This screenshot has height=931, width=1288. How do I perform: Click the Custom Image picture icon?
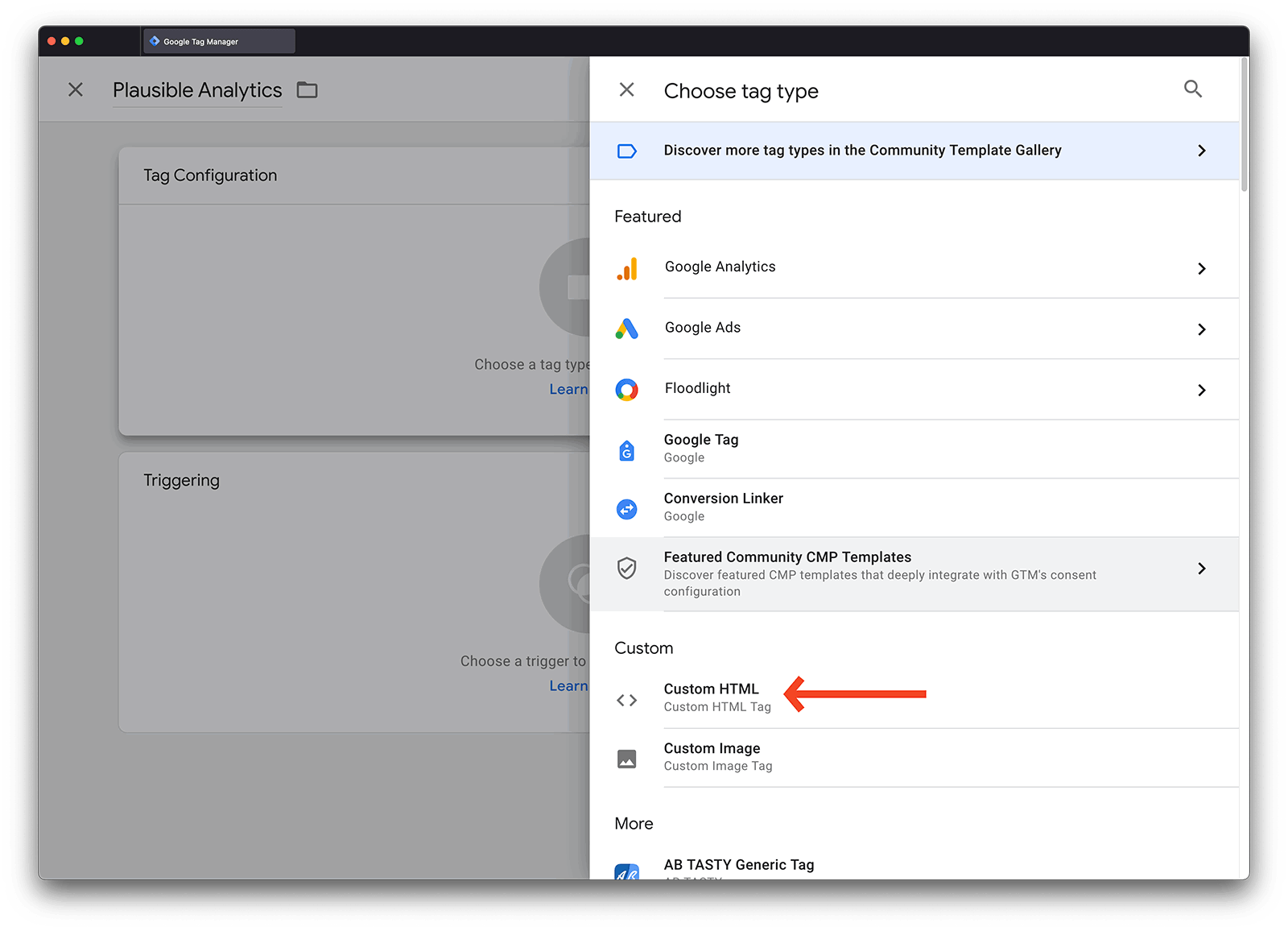point(627,758)
